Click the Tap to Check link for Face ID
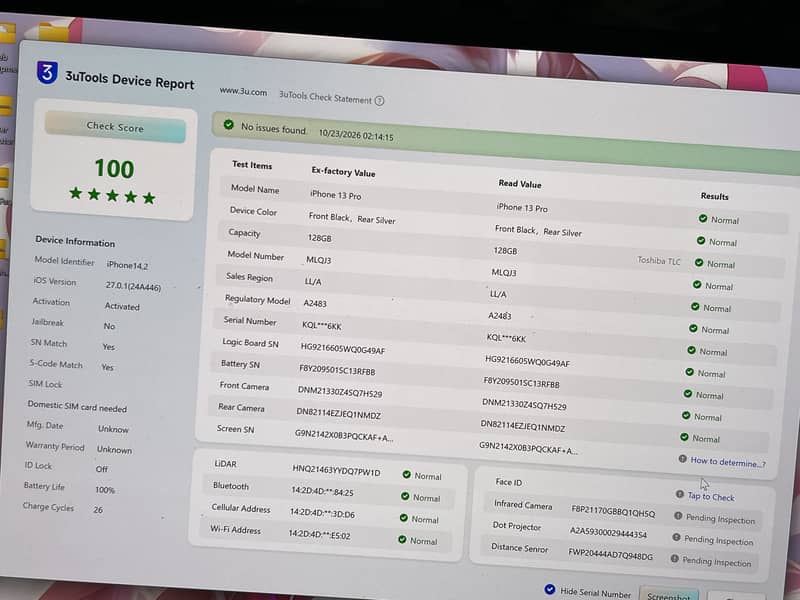This screenshot has width=800, height=600. tap(711, 496)
